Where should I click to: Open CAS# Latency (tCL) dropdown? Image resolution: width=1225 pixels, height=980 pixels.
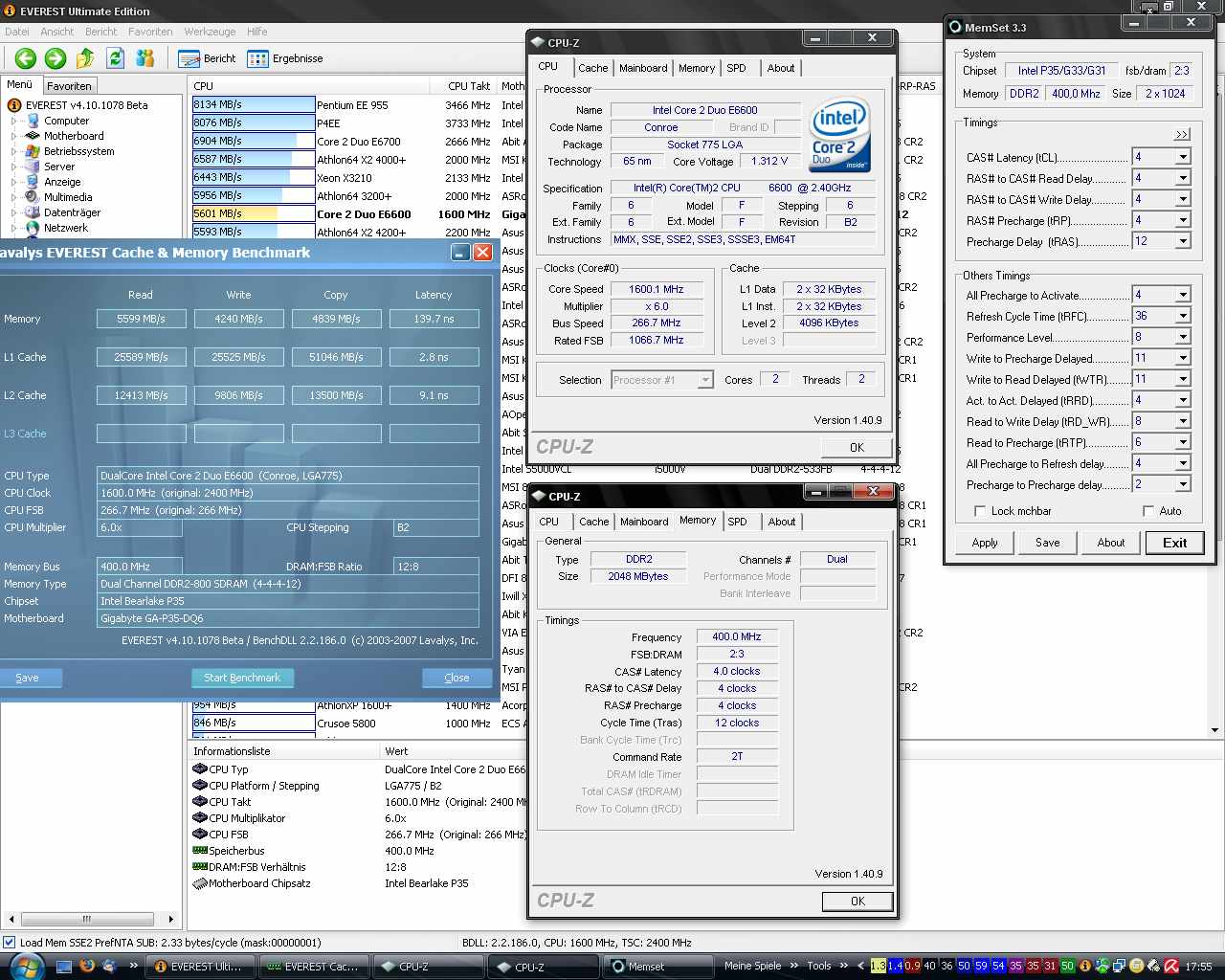tap(1183, 157)
